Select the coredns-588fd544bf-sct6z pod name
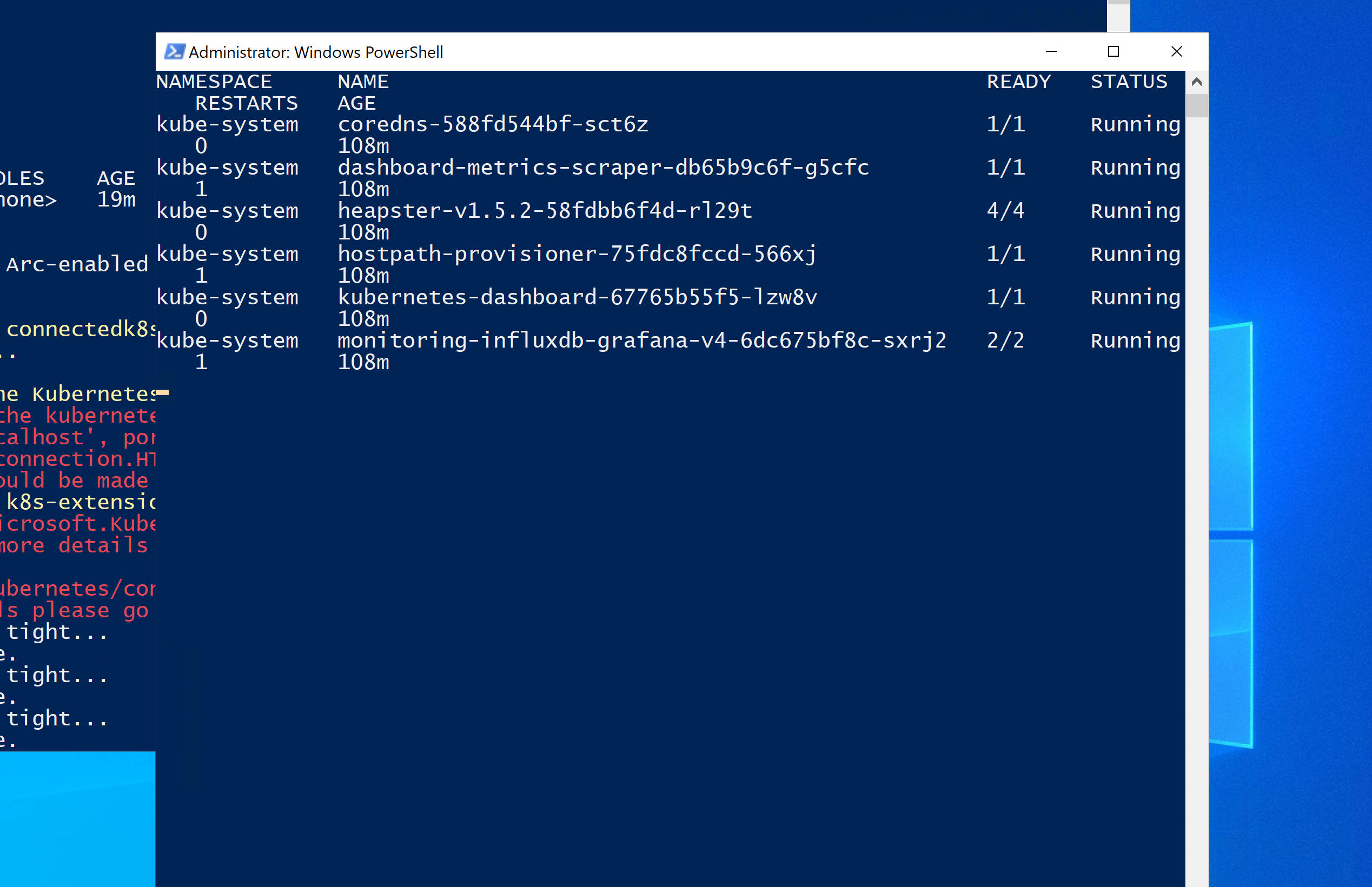The height and width of the screenshot is (887, 1372). (492, 124)
